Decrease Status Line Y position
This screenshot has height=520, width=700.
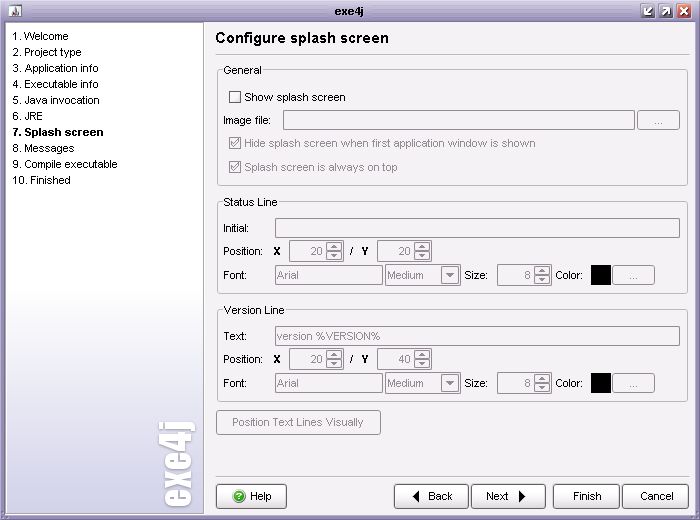click(422, 256)
